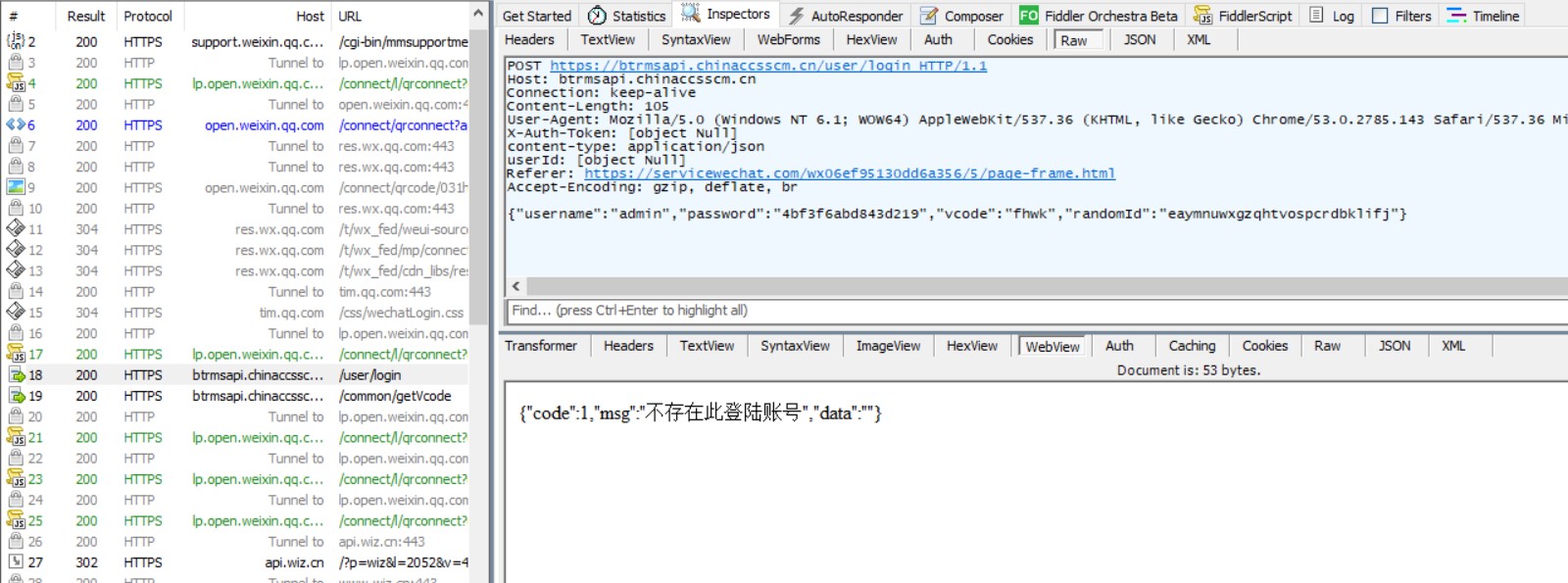Click the request pane left scroll arrow
The image size is (1568, 583).
tap(516, 286)
